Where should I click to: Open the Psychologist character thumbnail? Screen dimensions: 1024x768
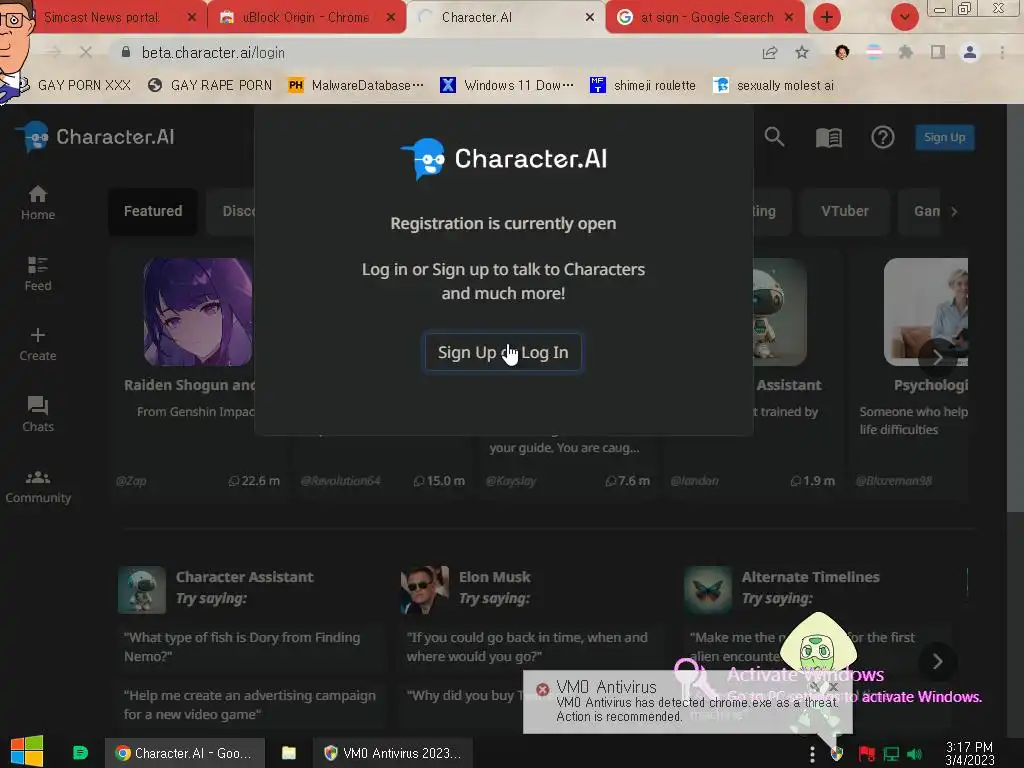click(x=925, y=312)
